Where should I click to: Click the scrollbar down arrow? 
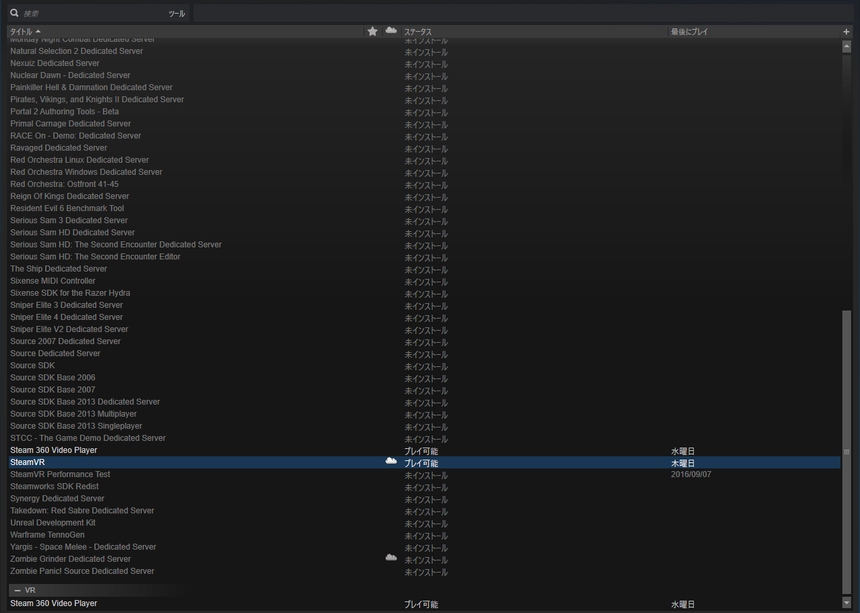pos(847,602)
